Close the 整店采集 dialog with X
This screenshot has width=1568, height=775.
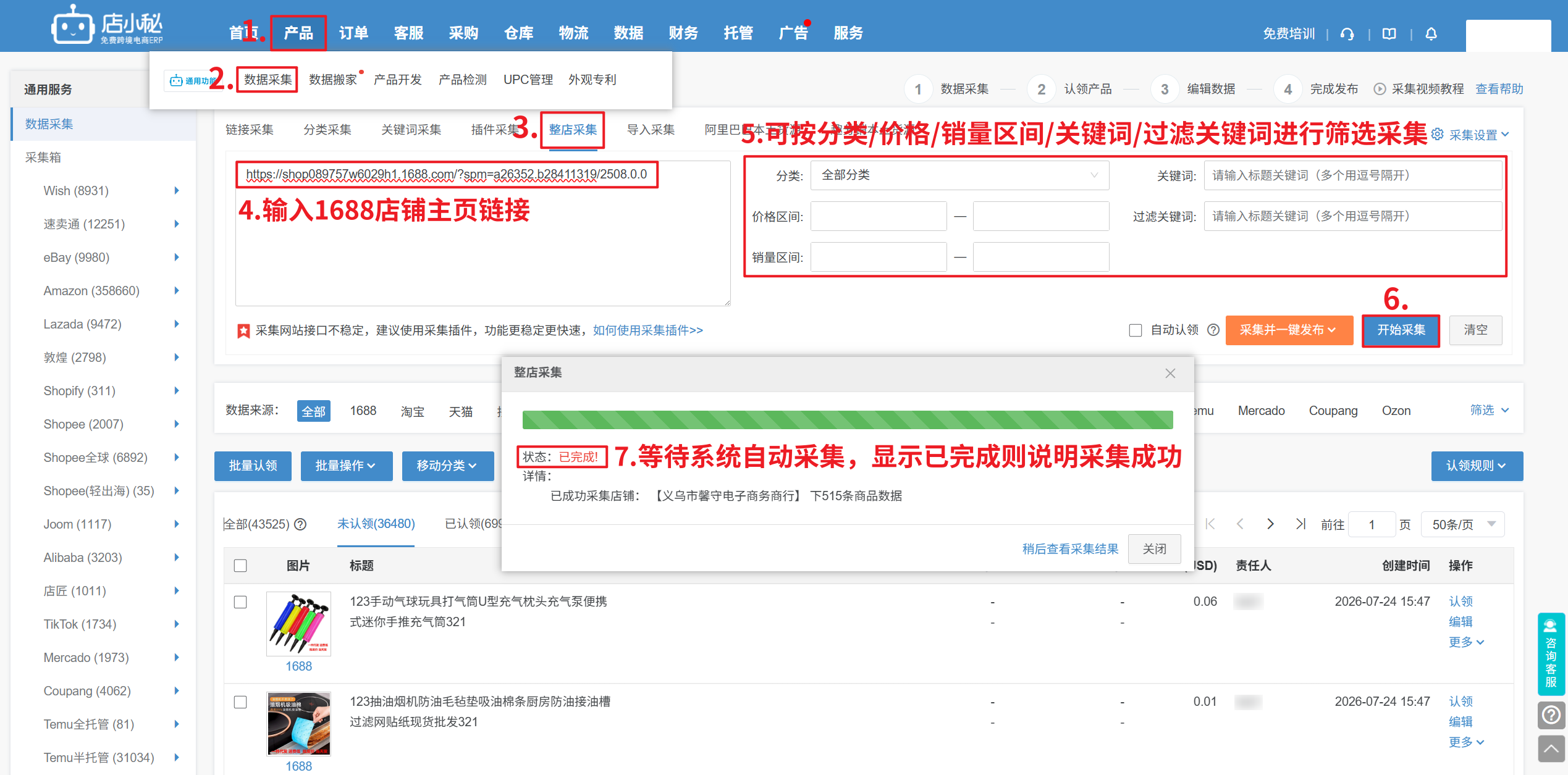coord(1170,373)
